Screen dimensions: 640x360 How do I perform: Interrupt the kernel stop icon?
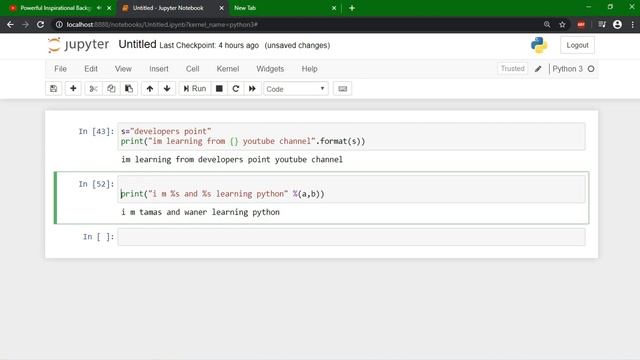pos(219,89)
